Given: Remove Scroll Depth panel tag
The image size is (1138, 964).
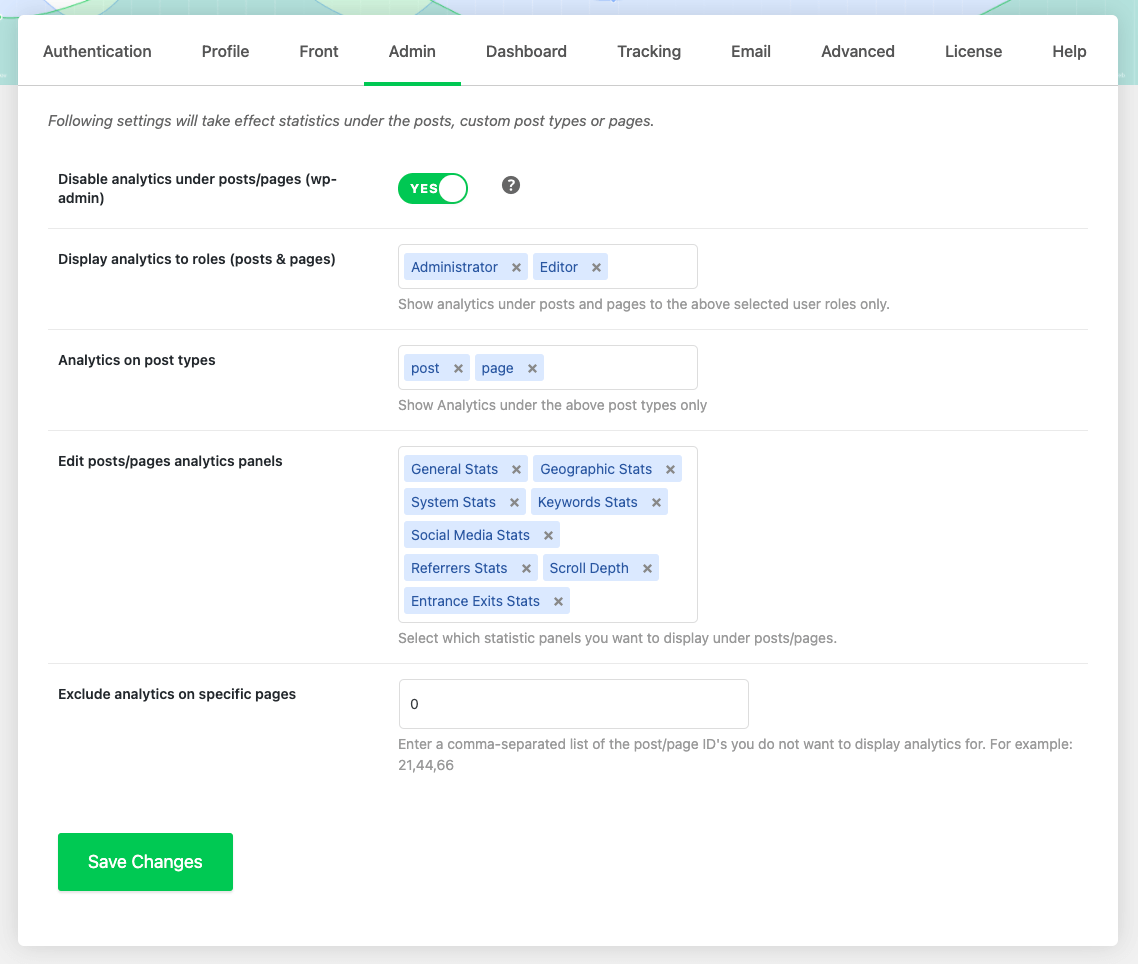Looking at the screenshot, I should click(x=647, y=569).
